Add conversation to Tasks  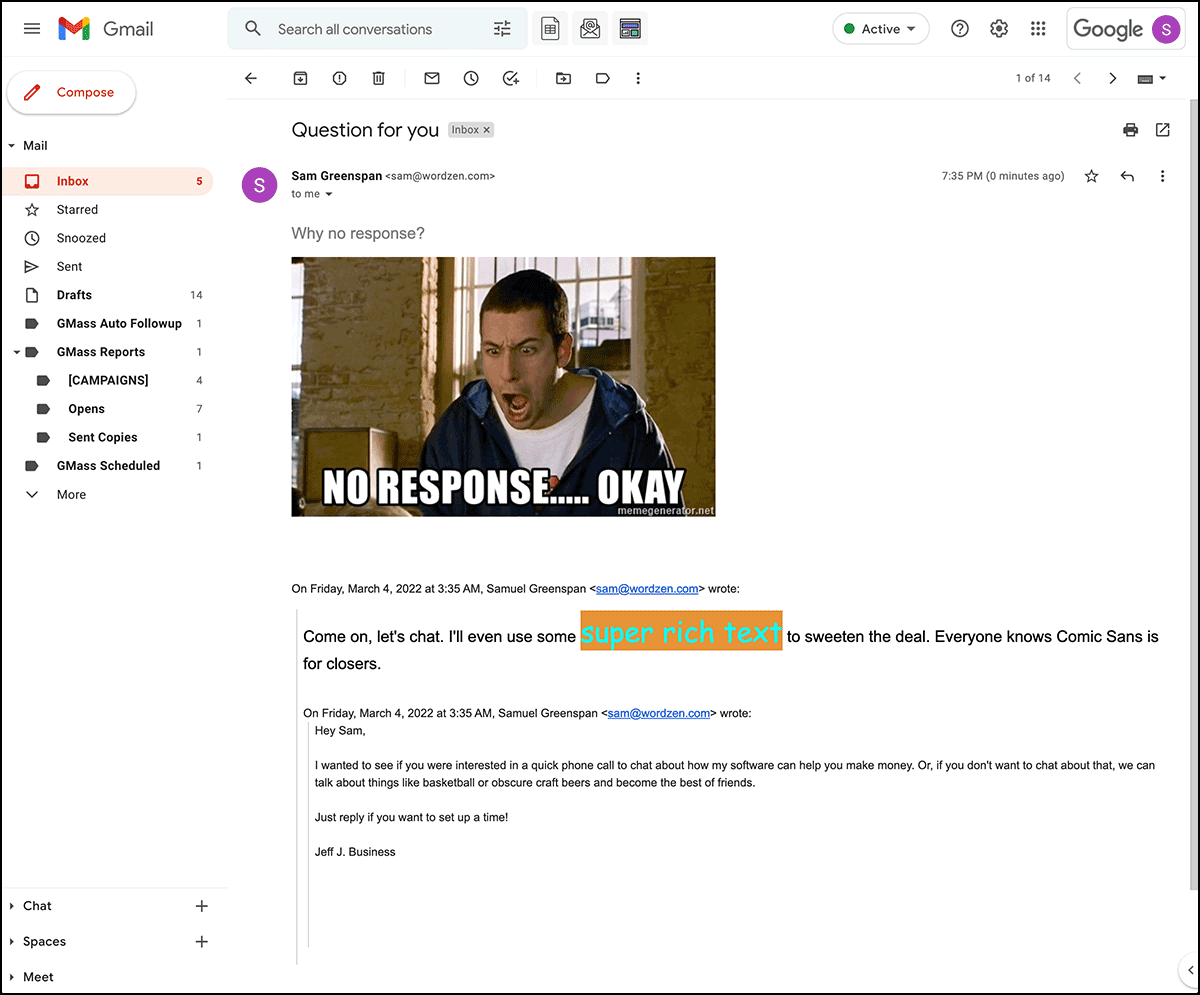click(511, 78)
